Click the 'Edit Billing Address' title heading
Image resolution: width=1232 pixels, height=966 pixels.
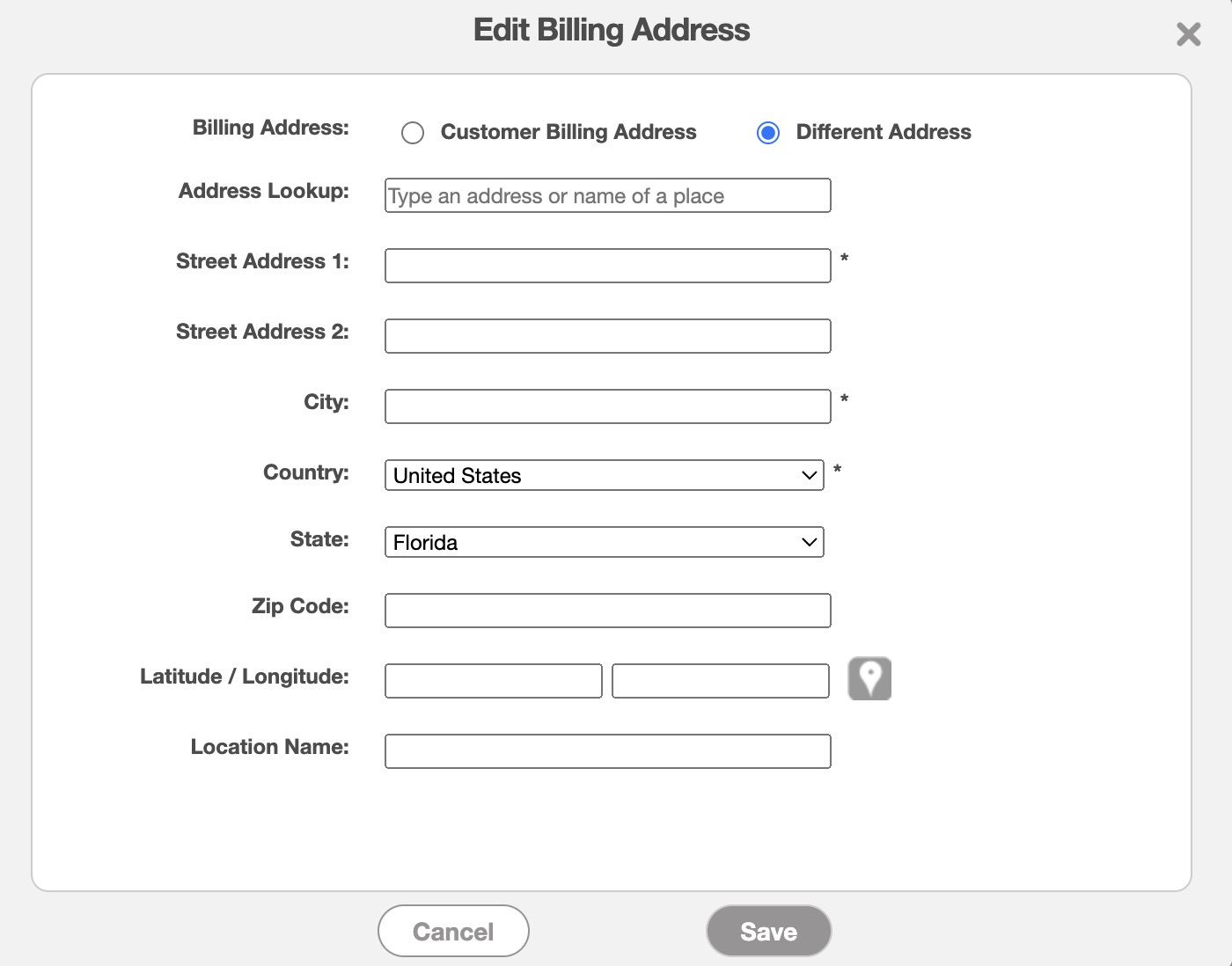612,30
